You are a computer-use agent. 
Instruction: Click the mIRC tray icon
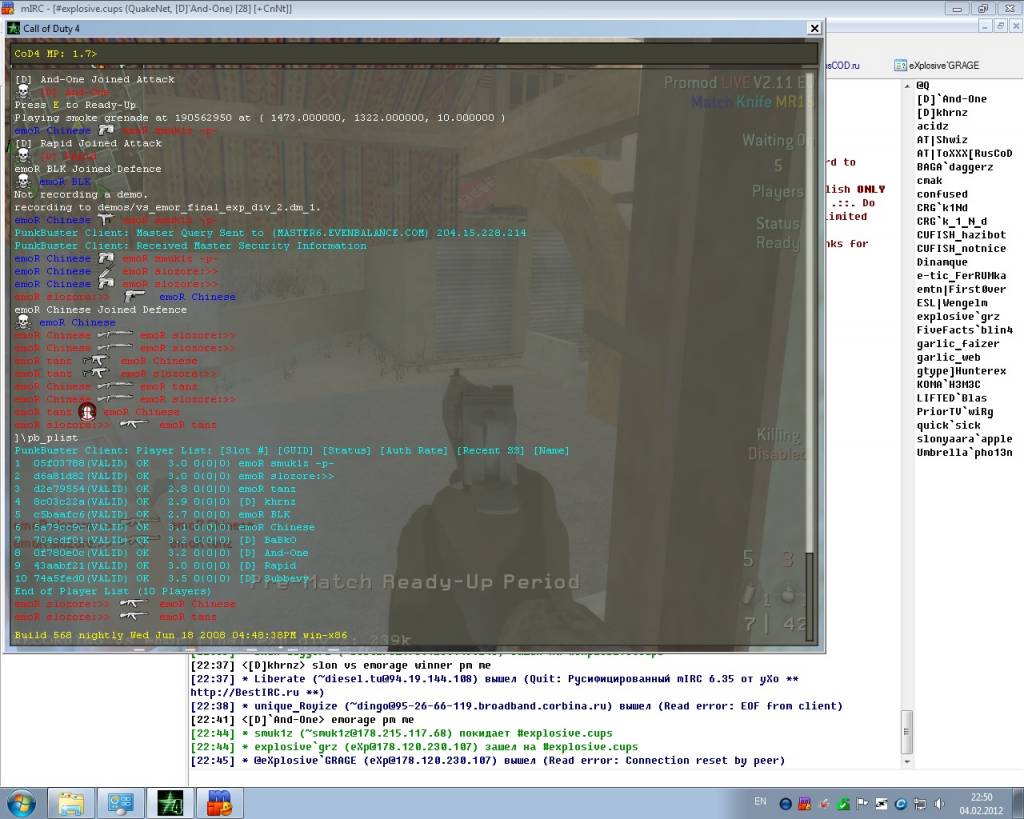tap(805, 803)
